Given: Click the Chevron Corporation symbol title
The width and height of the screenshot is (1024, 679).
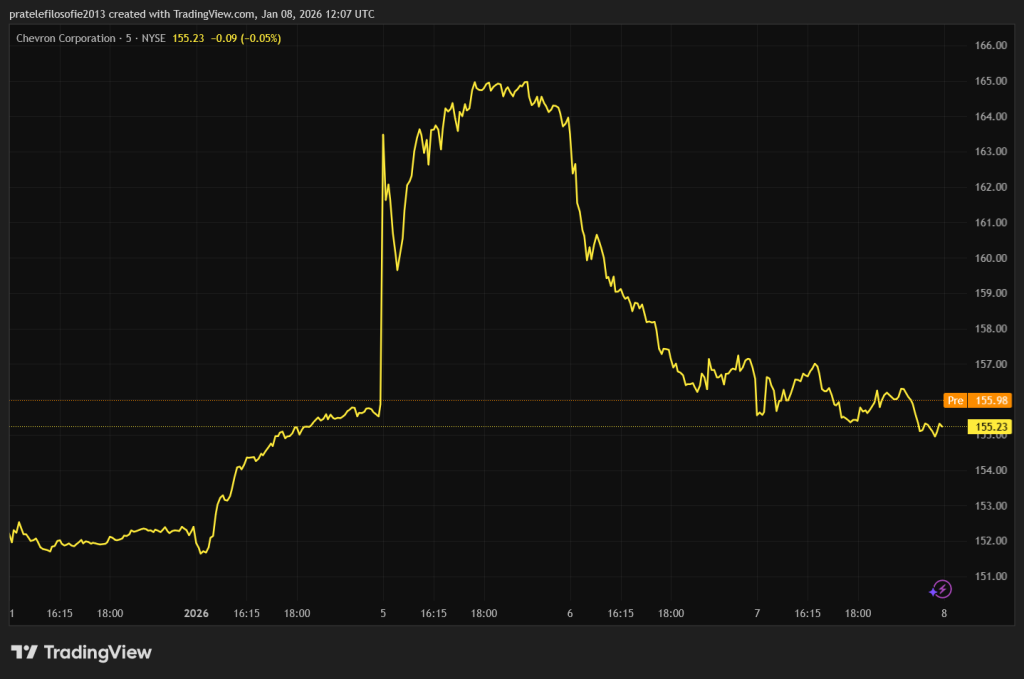Looking at the screenshot, I should [x=62, y=38].
